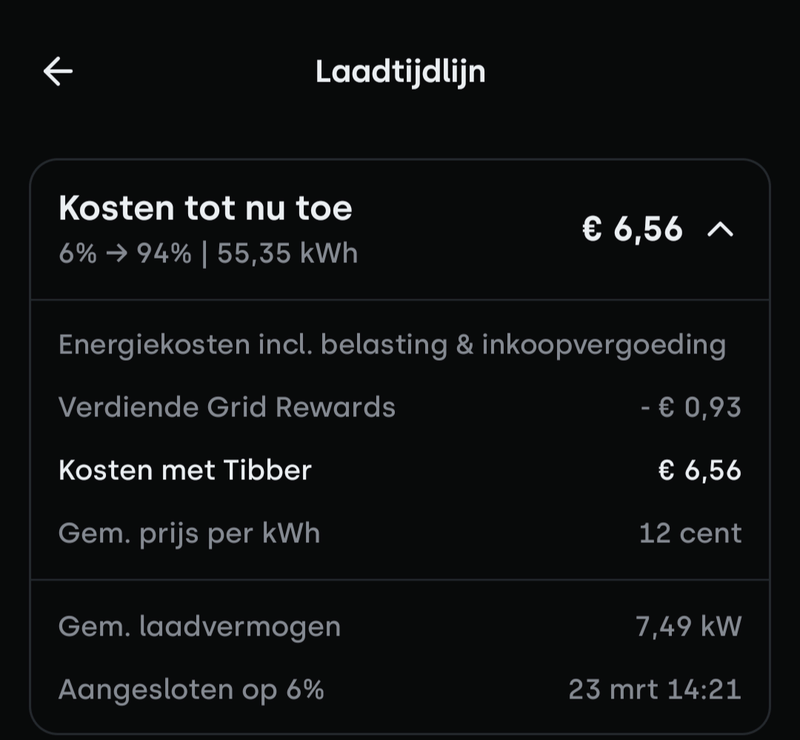Click the second € 6,56 cost entry
The width and height of the screenshot is (800, 740).
tap(699, 468)
